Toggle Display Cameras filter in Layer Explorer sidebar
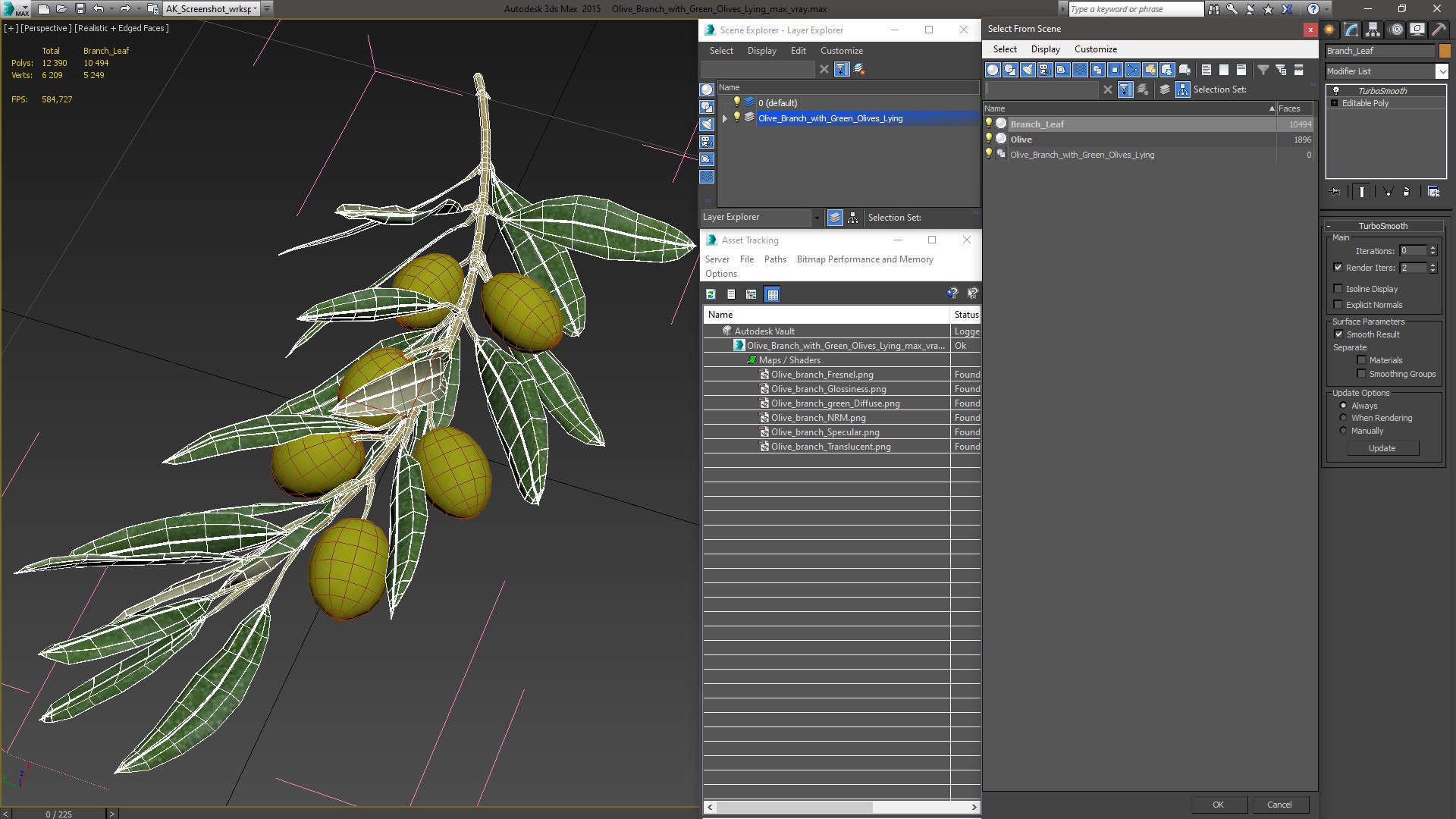This screenshot has width=1456, height=819. pyautogui.click(x=707, y=142)
